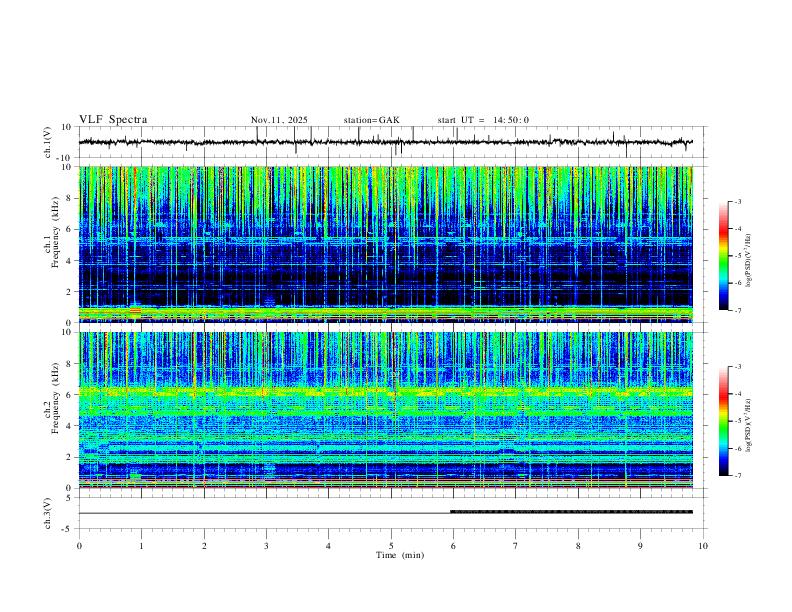Click the '-3' label on ch.2 colorbar
Screen dimensions: 792x612
(737, 367)
